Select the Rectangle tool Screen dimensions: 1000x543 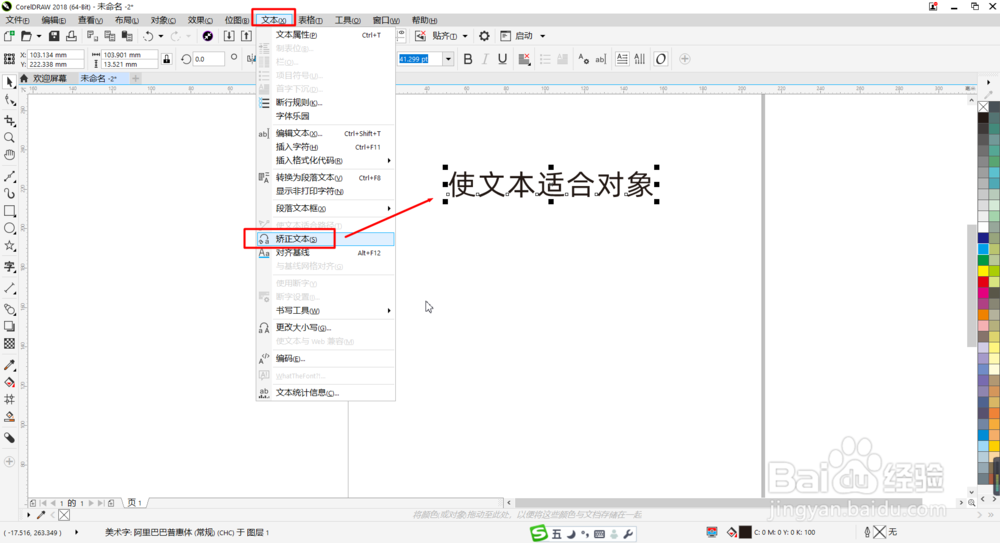click(x=10, y=211)
